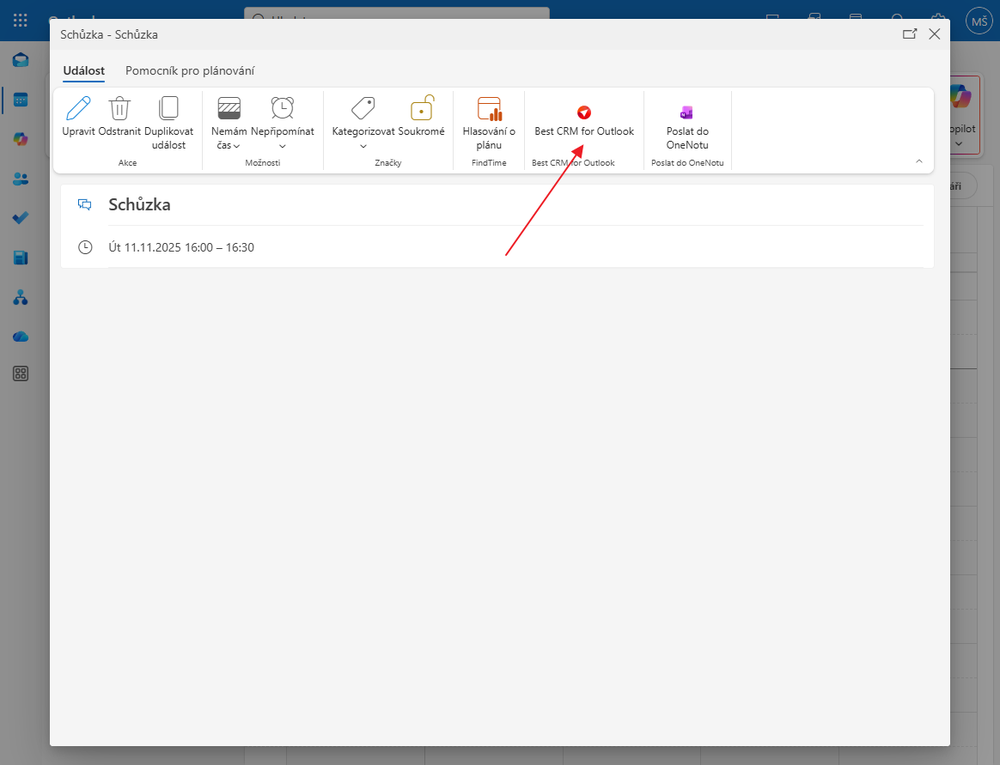Image resolution: width=1000 pixels, height=765 pixels.
Task: Click the Upravit pencil icon
Action: (x=78, y=109)
